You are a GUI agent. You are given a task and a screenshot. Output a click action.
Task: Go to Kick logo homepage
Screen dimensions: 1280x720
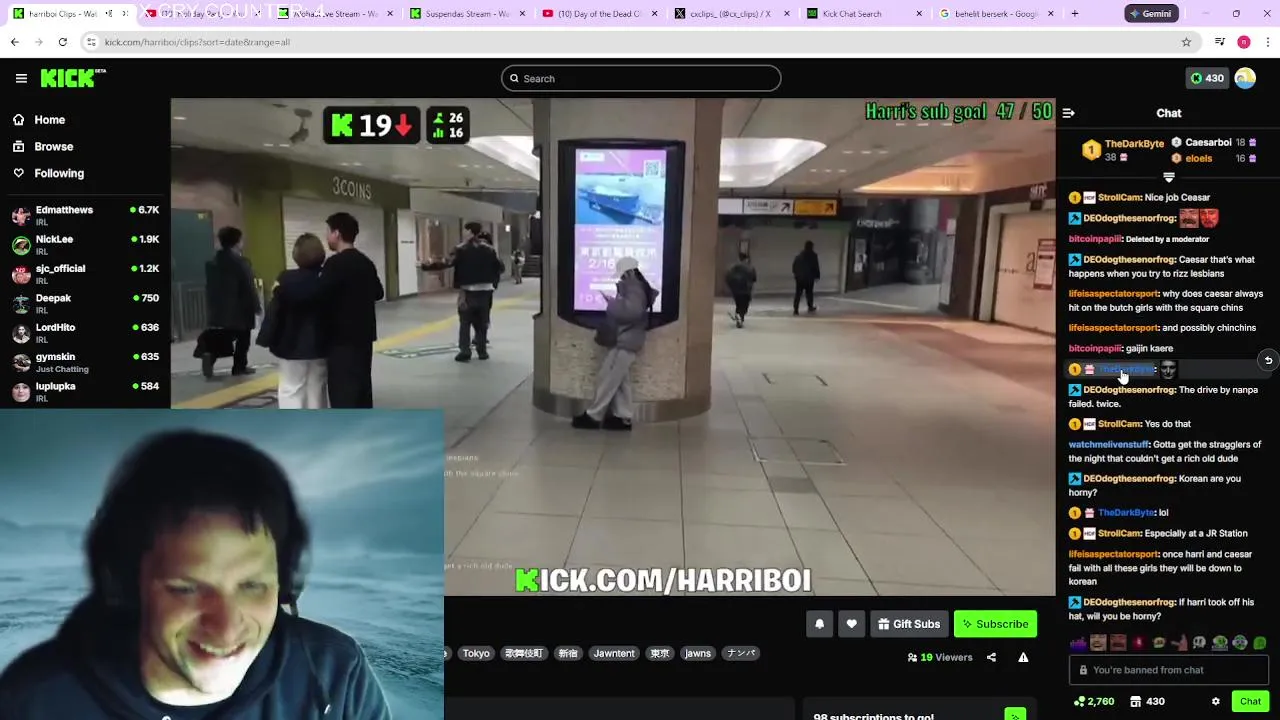click(73, 78)
